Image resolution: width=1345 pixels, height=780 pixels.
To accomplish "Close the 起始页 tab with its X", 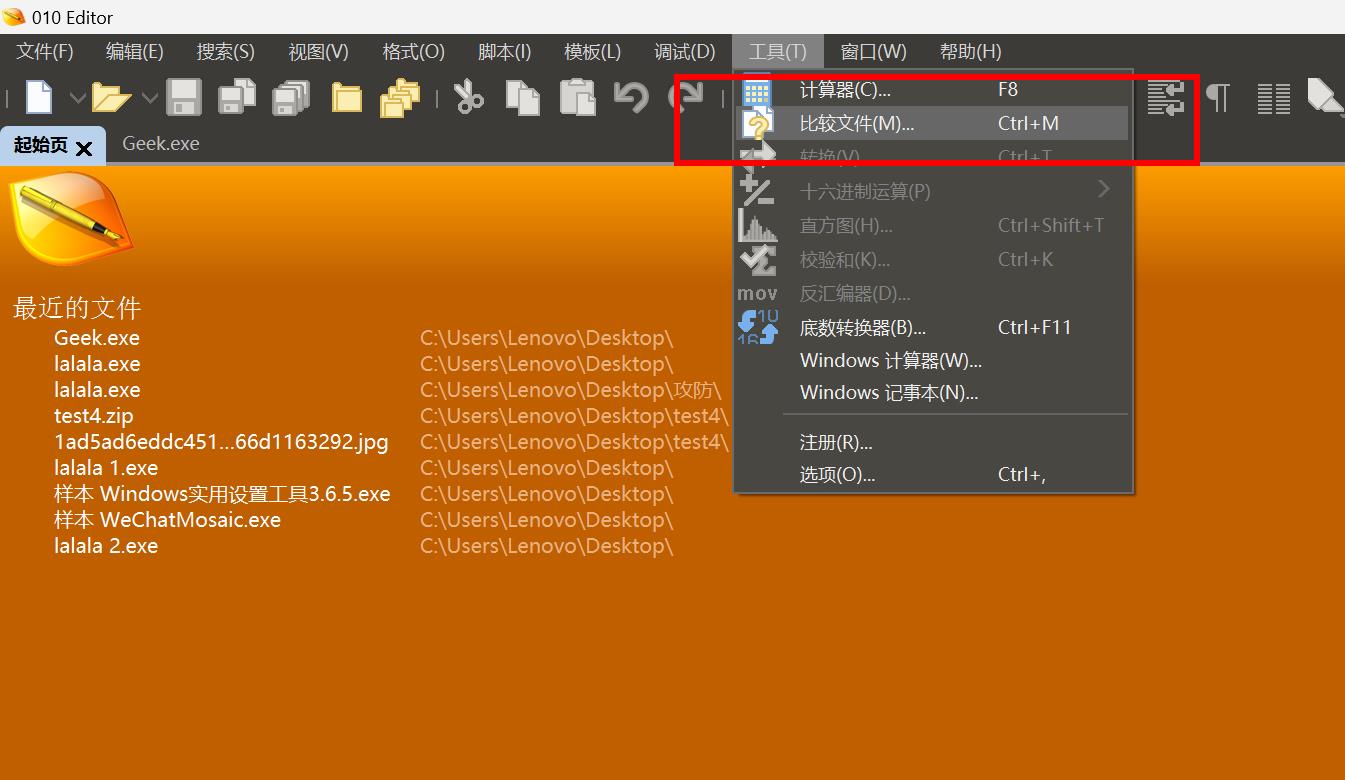I will pyautogui.click(x=84, y=149).
